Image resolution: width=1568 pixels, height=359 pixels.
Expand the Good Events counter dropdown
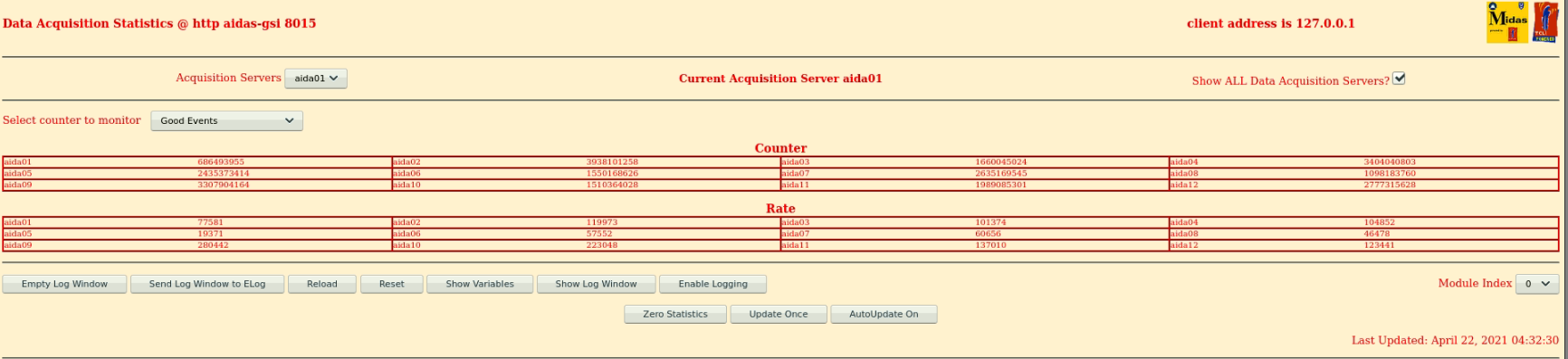(x=226, y=120)
